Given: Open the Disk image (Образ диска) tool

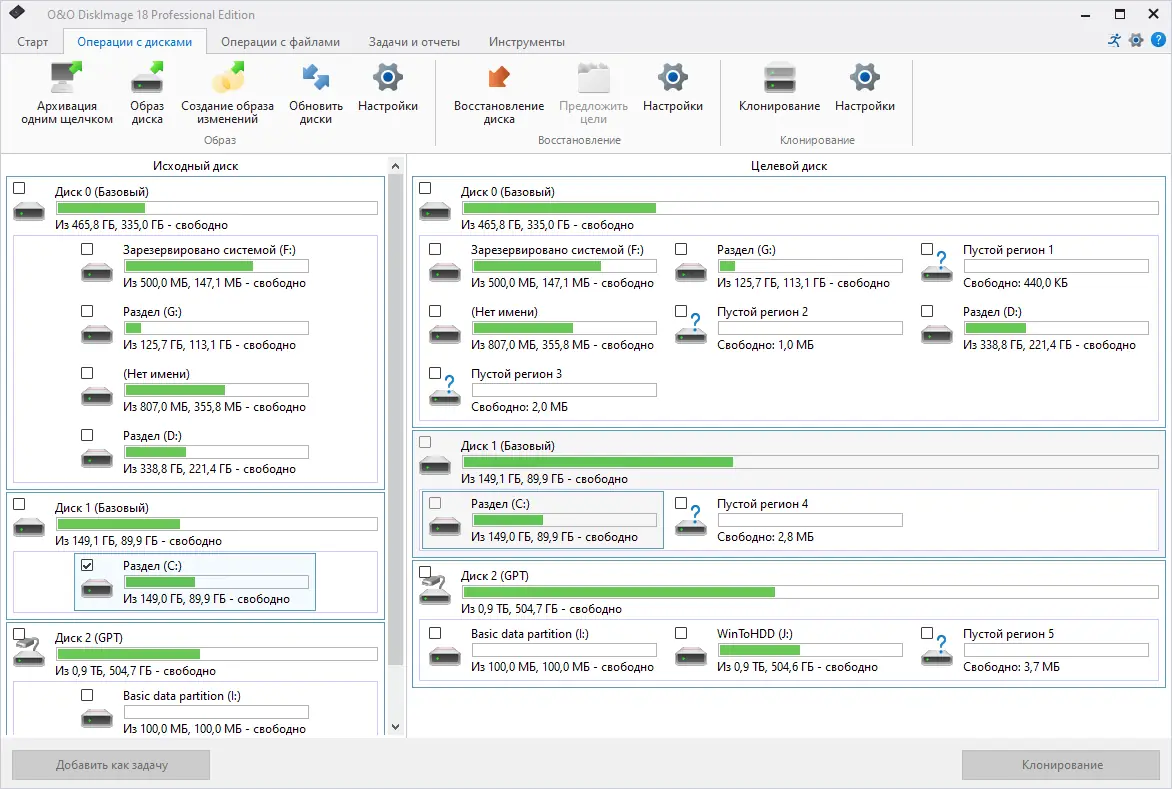Looking at the screenshot, I should (x=146, y=78).
